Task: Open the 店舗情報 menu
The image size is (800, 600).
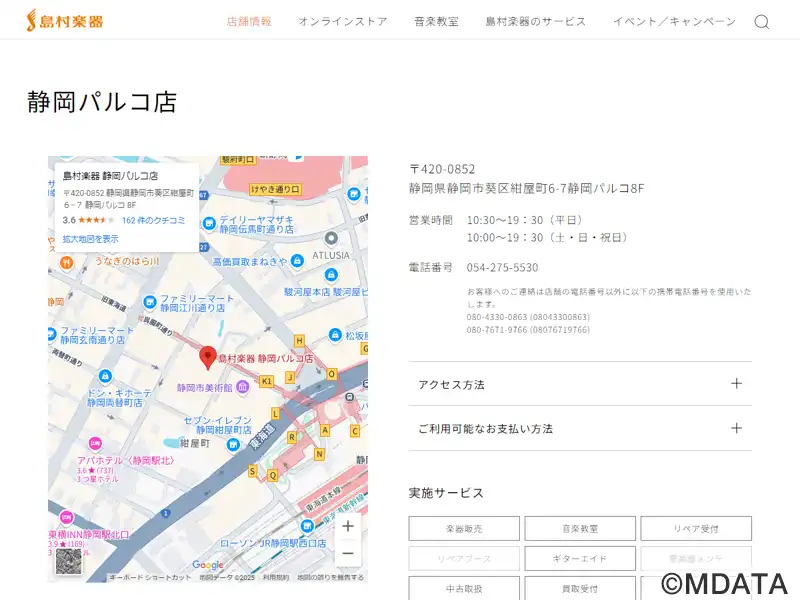Action: [x=249, y=21]
